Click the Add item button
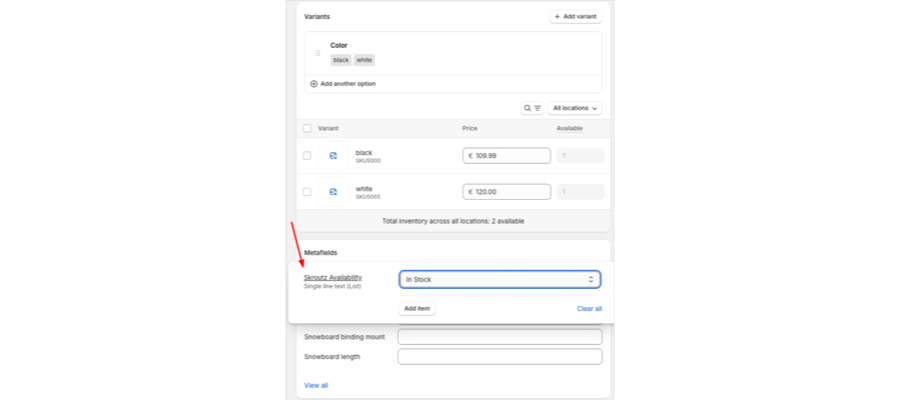Screen dimensions: 900x400 (417, 309)
